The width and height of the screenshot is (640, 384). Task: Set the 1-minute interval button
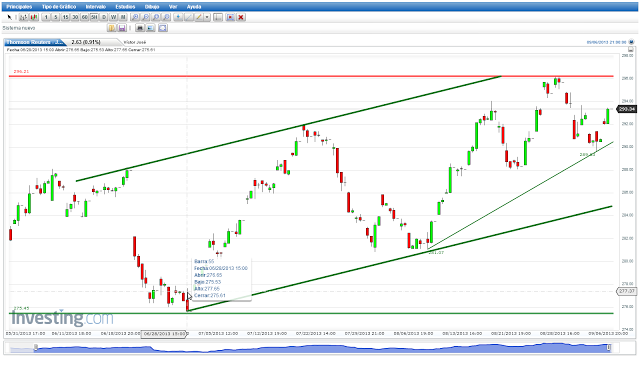click(x=46, y=17)
